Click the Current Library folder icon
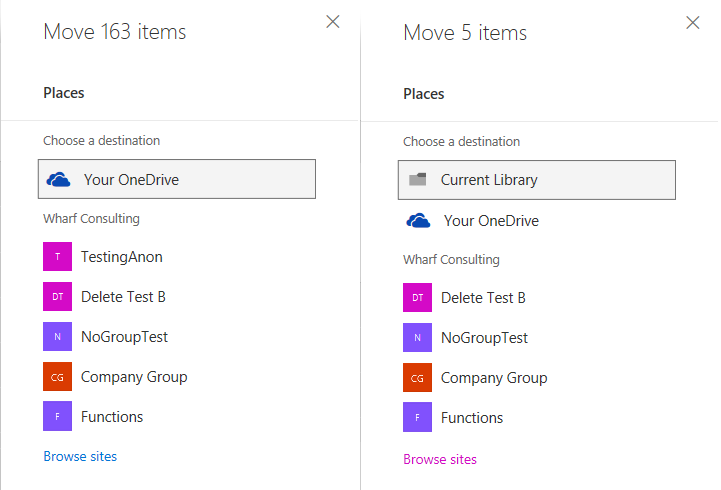Viewport: 721px width, 490px height. coord(418,180)
